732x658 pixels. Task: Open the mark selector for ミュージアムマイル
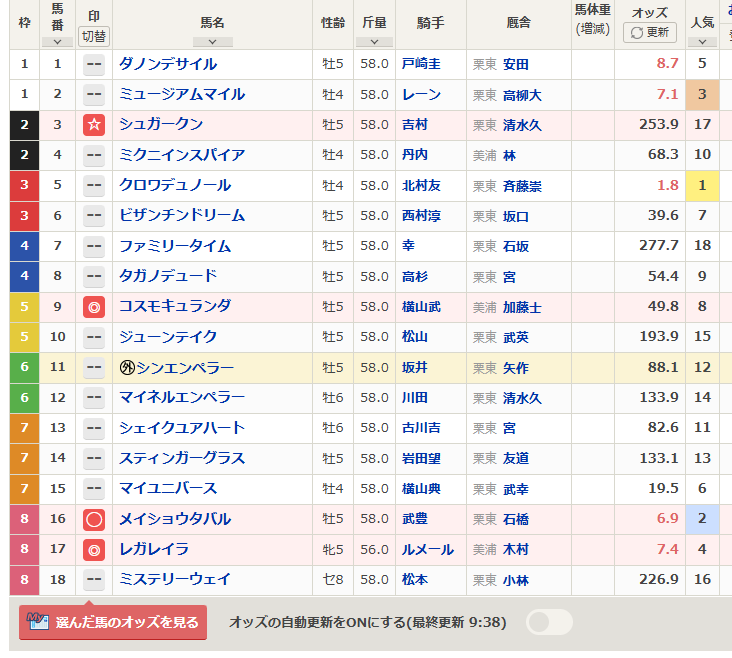(94, 95)
